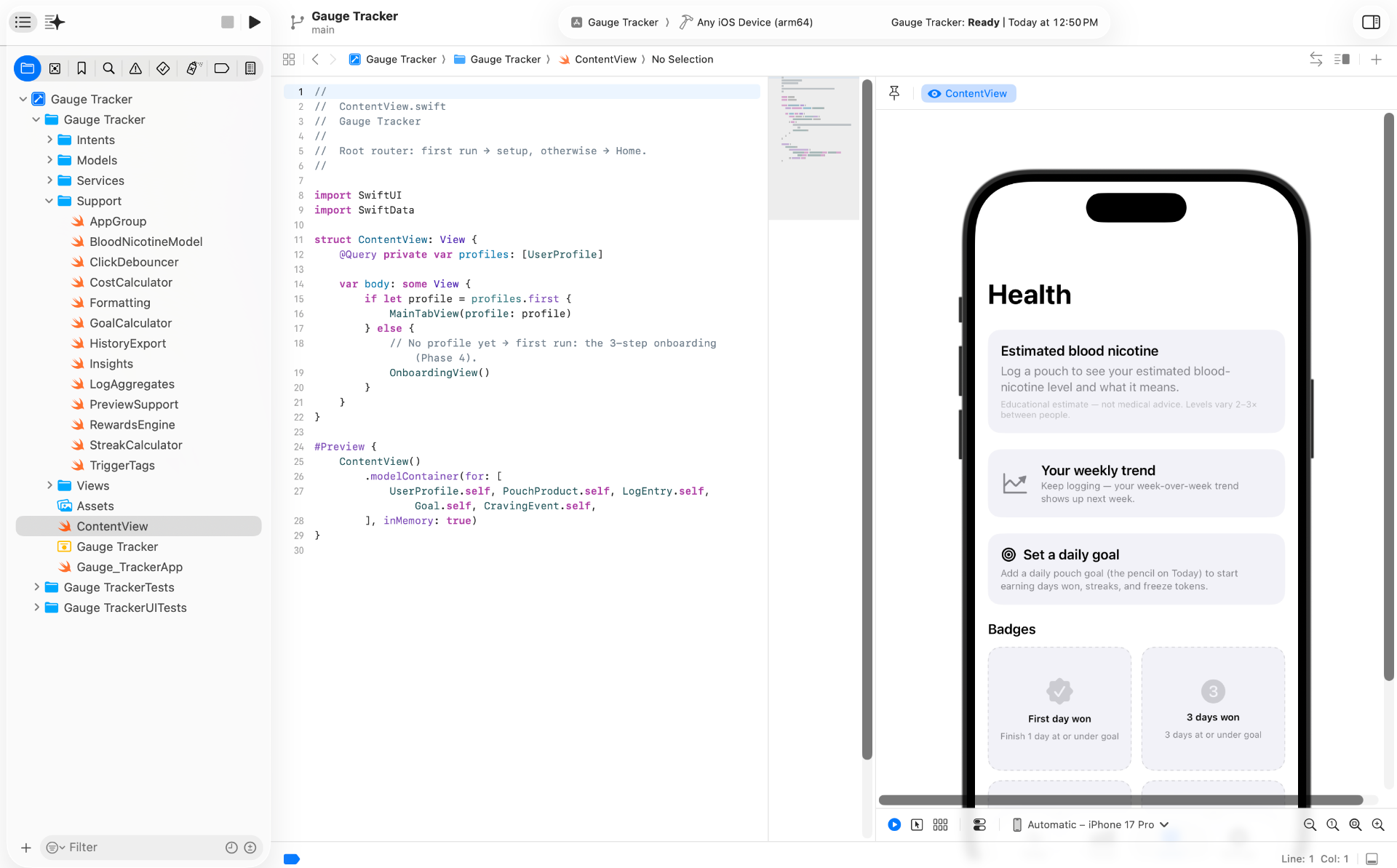Pin the preview canvas
The width and height of the screenshot is (1397, 868).
pos(894,93)
